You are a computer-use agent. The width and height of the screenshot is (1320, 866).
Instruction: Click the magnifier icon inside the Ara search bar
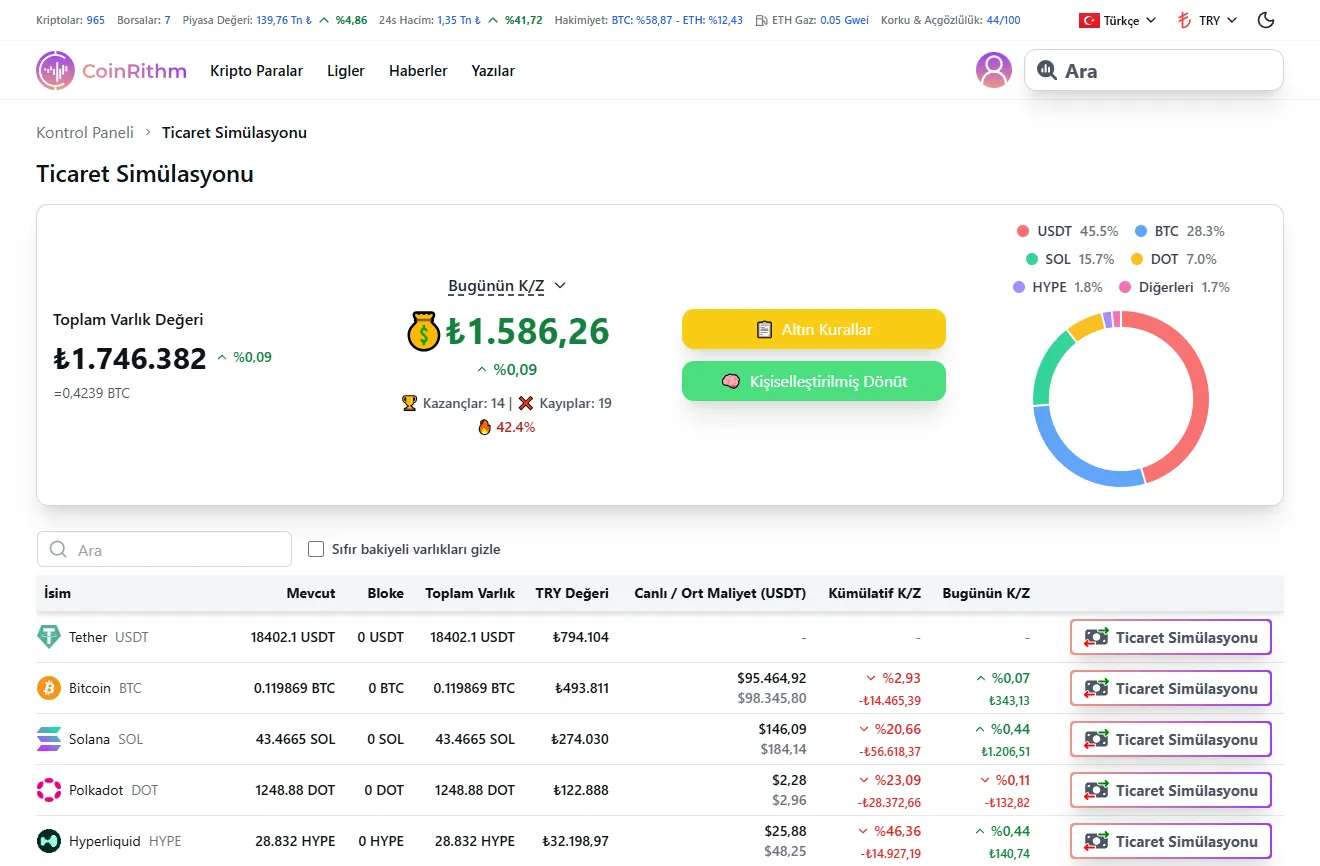tap(1046, 70)
